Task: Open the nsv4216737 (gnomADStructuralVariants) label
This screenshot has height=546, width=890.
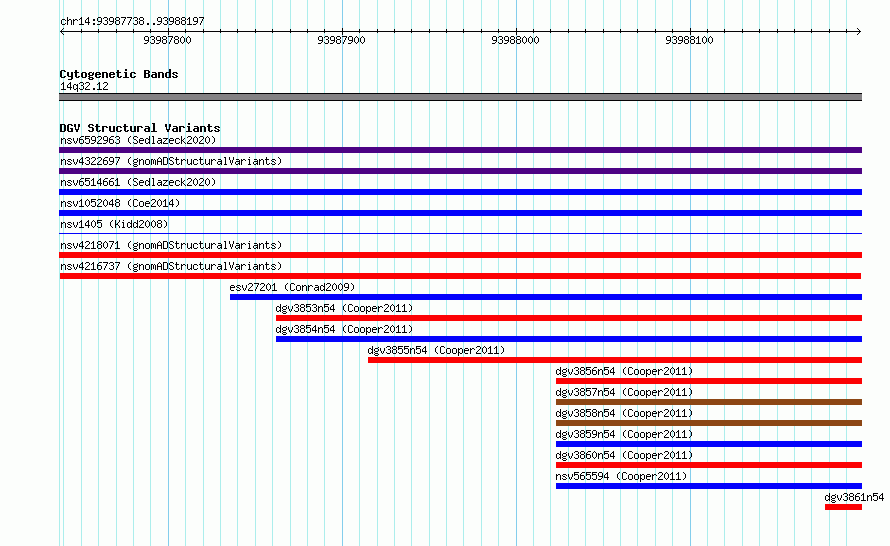Action: tap(171, 266)
